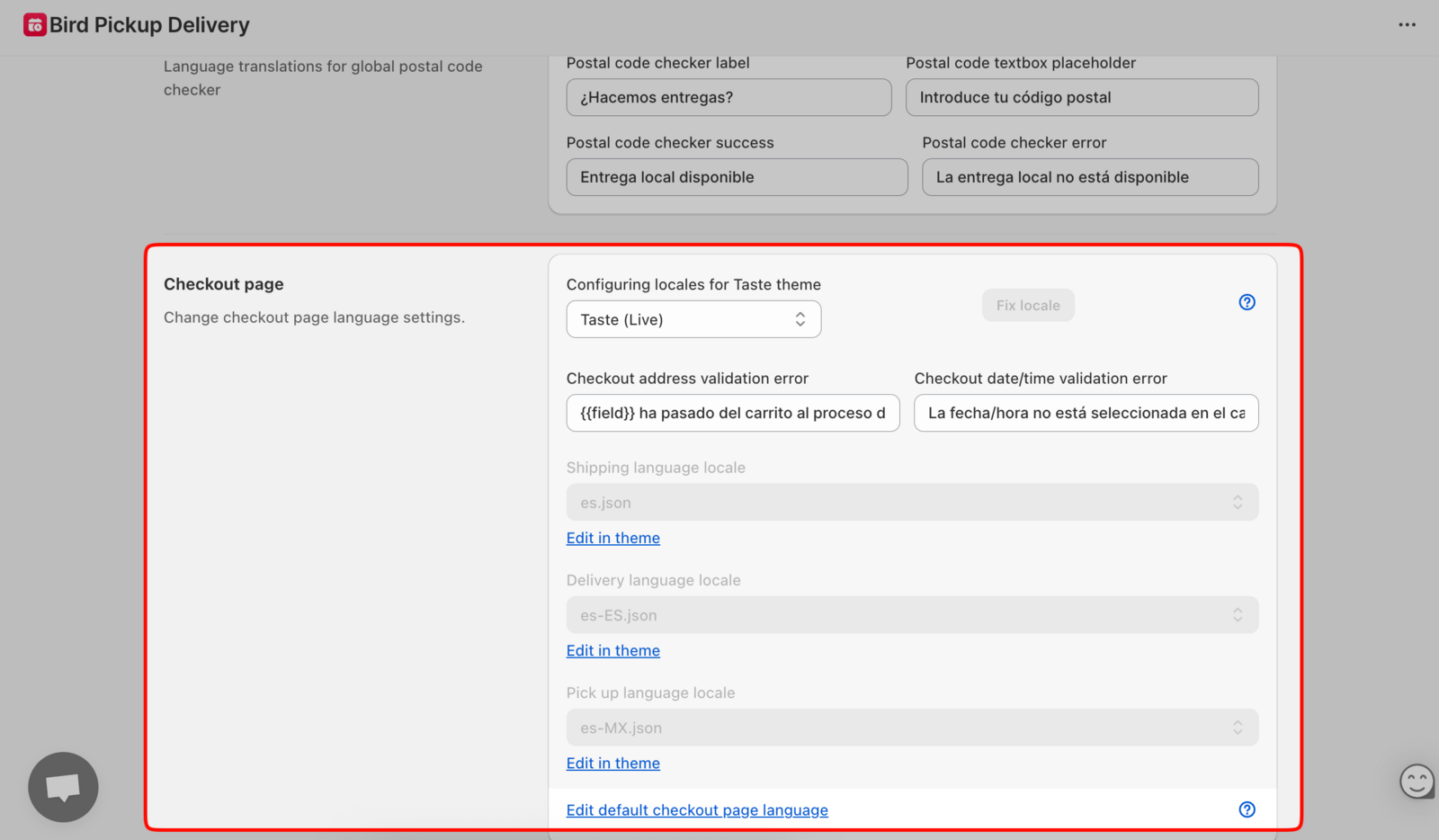The image size is (1439, 840).
Task: Click Edit in theme under Shipping locale
Action: pos(613,538)
